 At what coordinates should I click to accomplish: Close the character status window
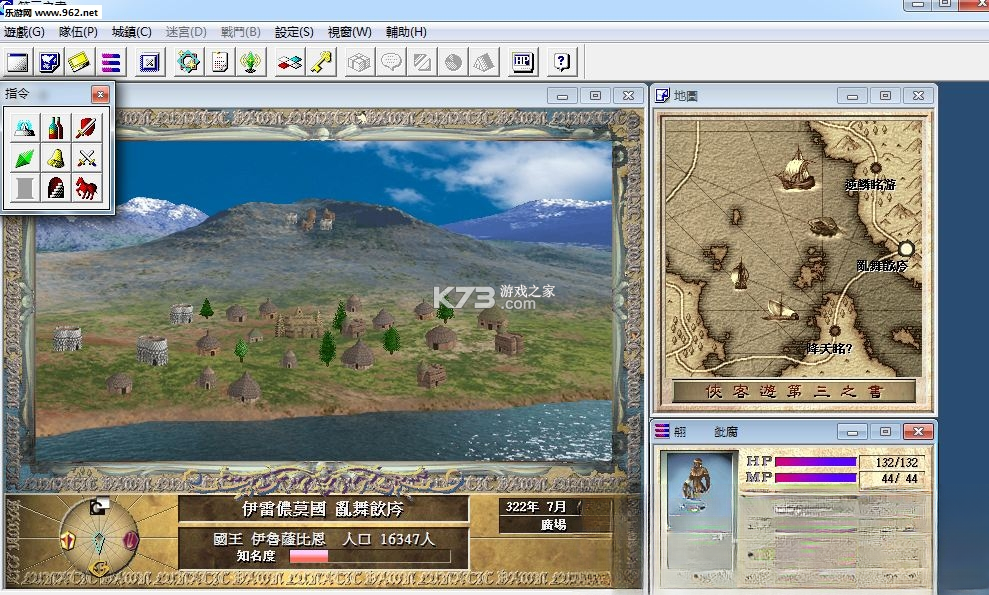coord(918,432)
